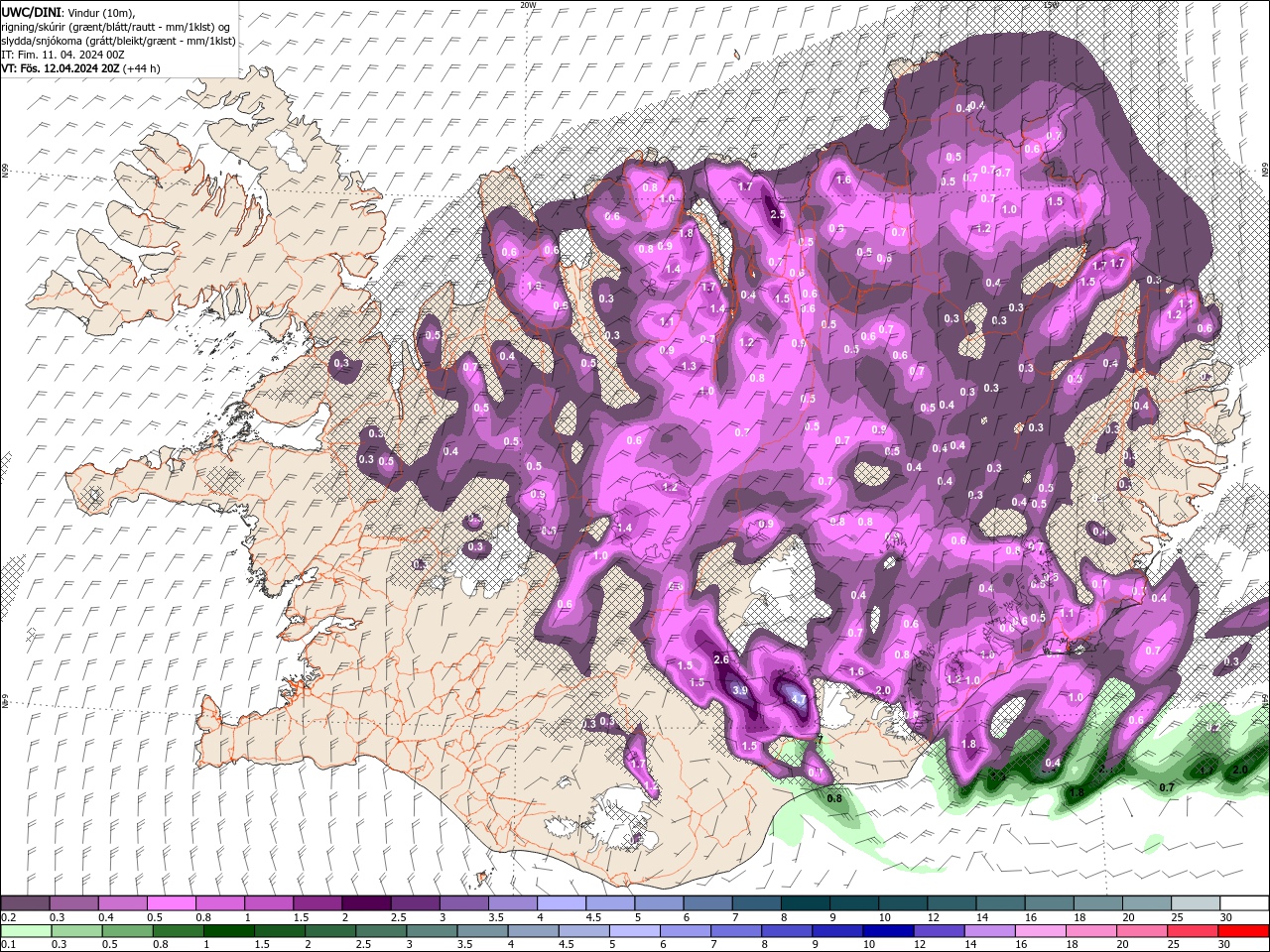Image resolution: width=1270 pixels, height=952 pixels.
Task: Pick the lower legend blue swatch labeled 9
Action: point(838,931)
